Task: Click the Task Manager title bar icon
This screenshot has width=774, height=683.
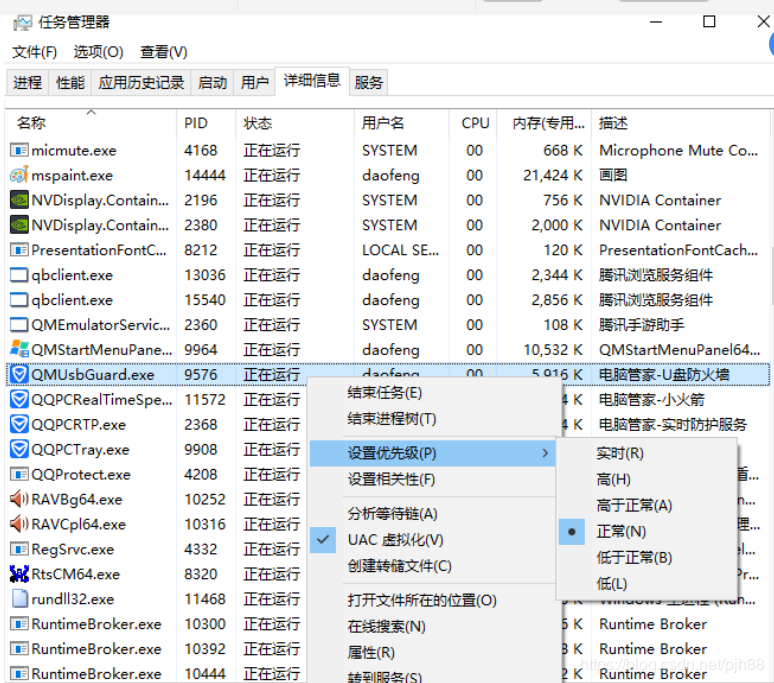Action: (22, 23)
